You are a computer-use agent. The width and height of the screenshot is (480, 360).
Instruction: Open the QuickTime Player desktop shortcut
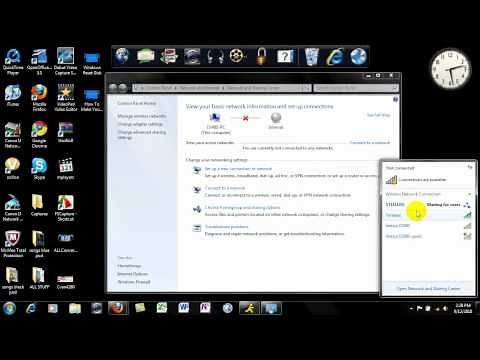pyautogui.click(x=13, y=61)
